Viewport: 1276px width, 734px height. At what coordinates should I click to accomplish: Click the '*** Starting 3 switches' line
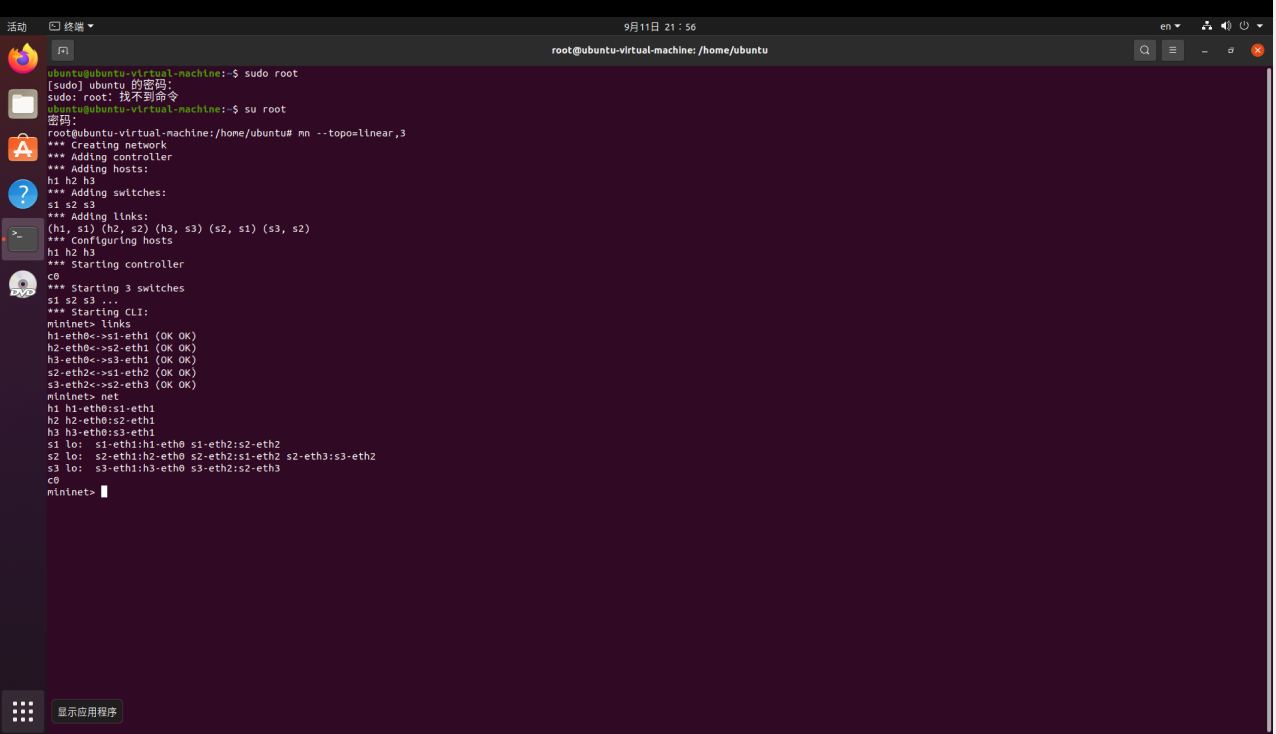pos(116,288)
